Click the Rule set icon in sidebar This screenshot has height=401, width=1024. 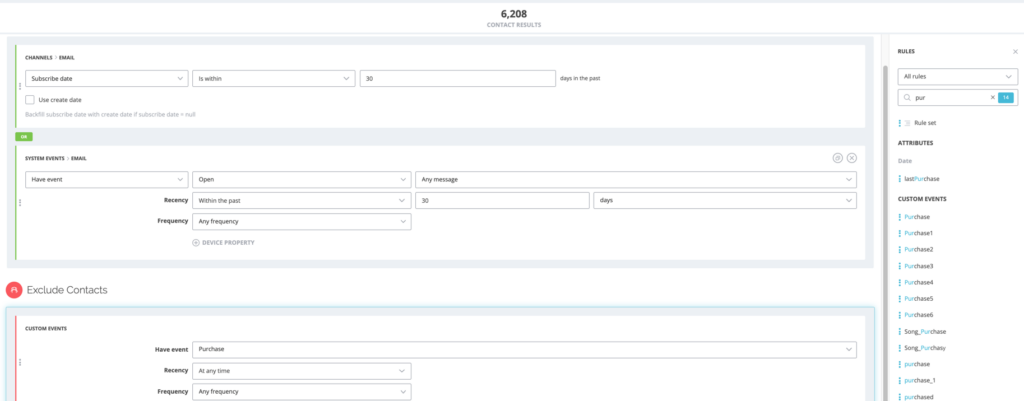(x=908, y=122)
